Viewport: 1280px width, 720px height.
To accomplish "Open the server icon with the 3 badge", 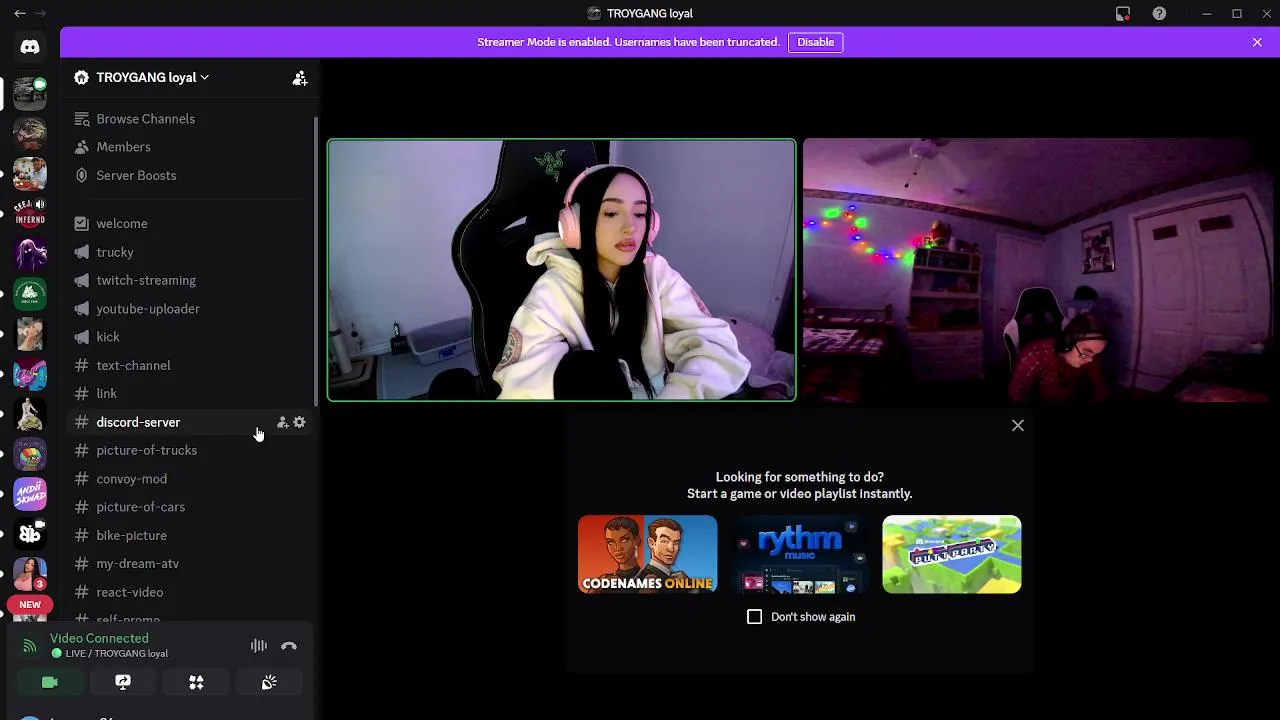I will (x=30, y=573).
